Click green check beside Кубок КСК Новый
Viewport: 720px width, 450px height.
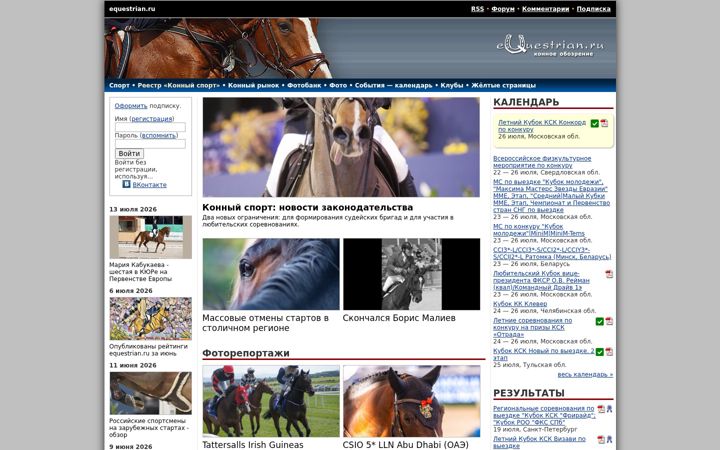(x=600, y=352)
